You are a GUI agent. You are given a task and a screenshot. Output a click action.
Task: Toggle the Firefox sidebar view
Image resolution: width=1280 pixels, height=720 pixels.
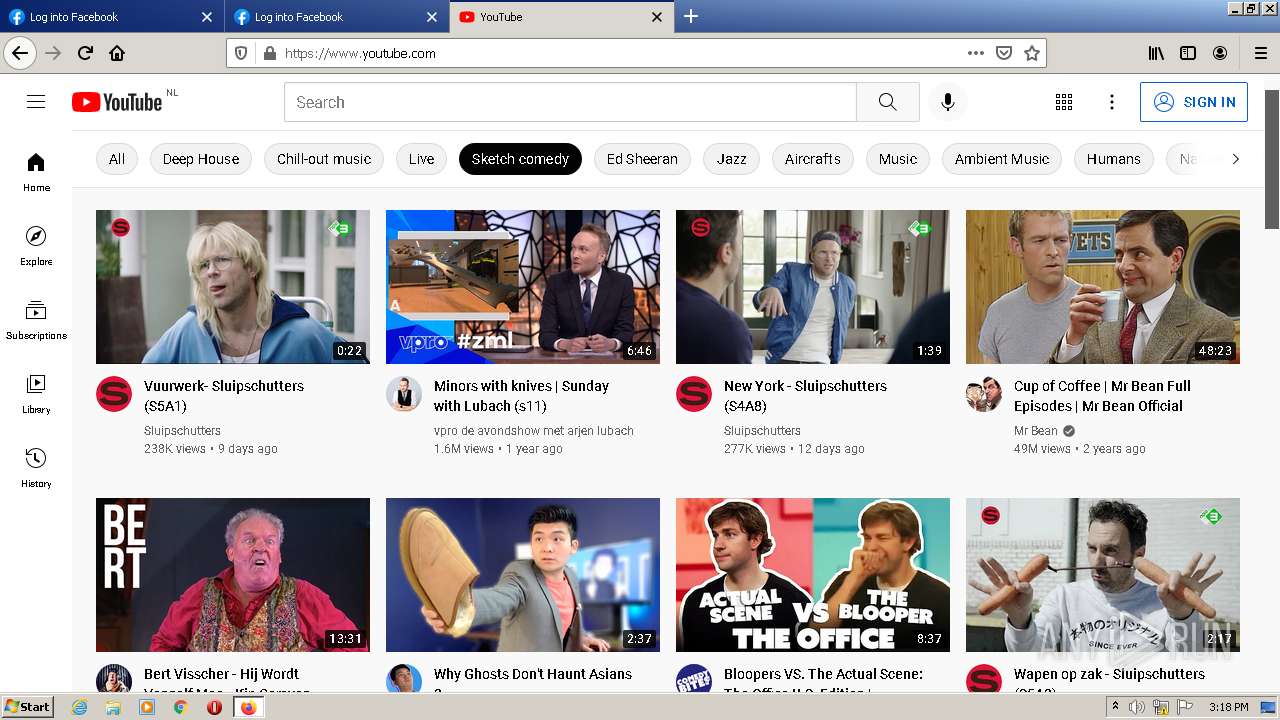pyautogui.click(x=1188, y=53)
